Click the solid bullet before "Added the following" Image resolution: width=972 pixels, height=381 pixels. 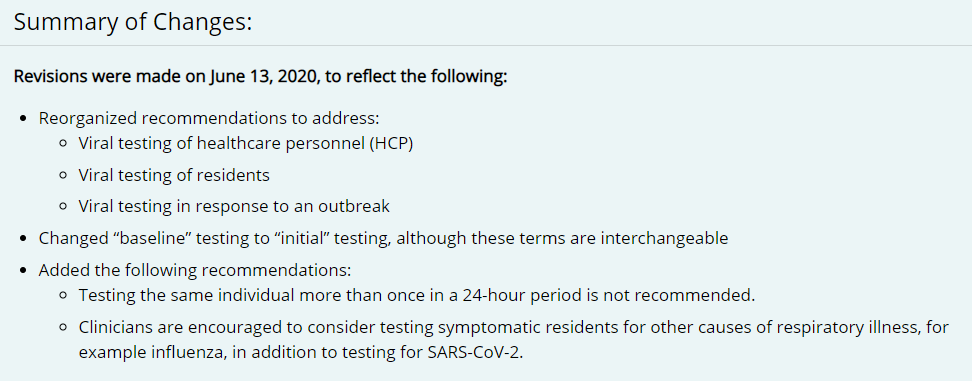pos(24,271)
